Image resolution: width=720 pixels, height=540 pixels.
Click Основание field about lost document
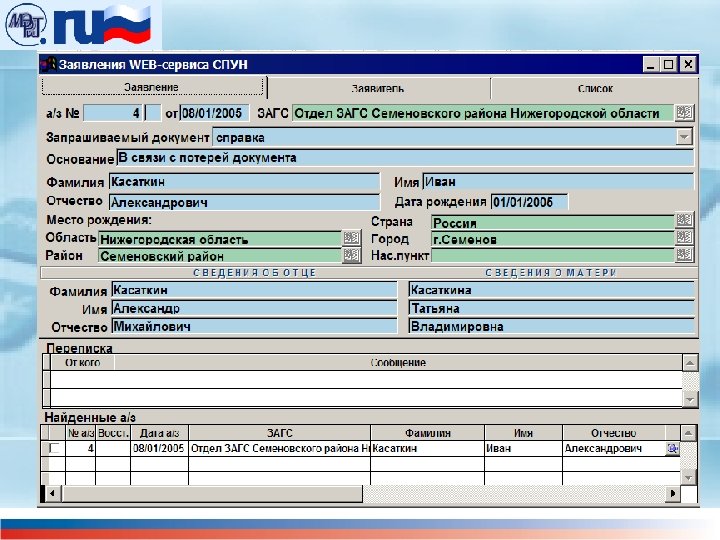click(405, 158)
